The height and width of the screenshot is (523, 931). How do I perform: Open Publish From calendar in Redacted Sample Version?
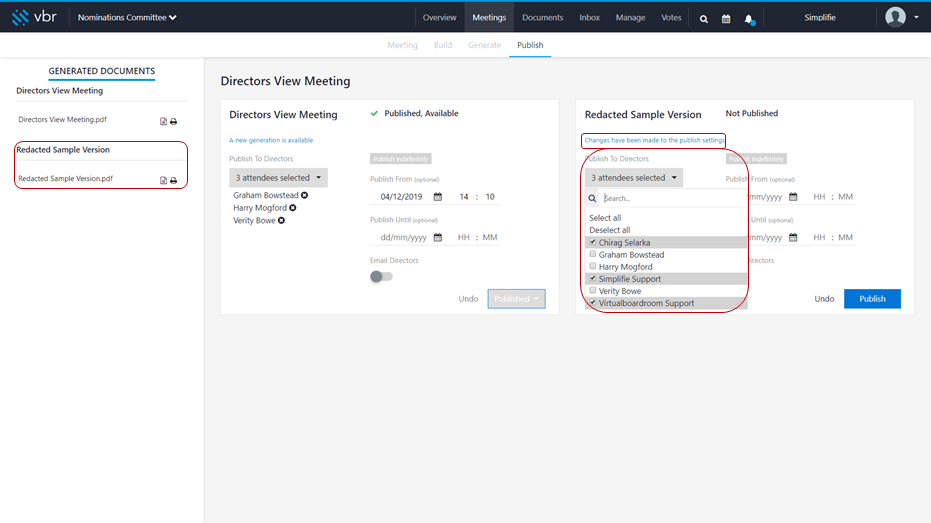tap(793, 196)
